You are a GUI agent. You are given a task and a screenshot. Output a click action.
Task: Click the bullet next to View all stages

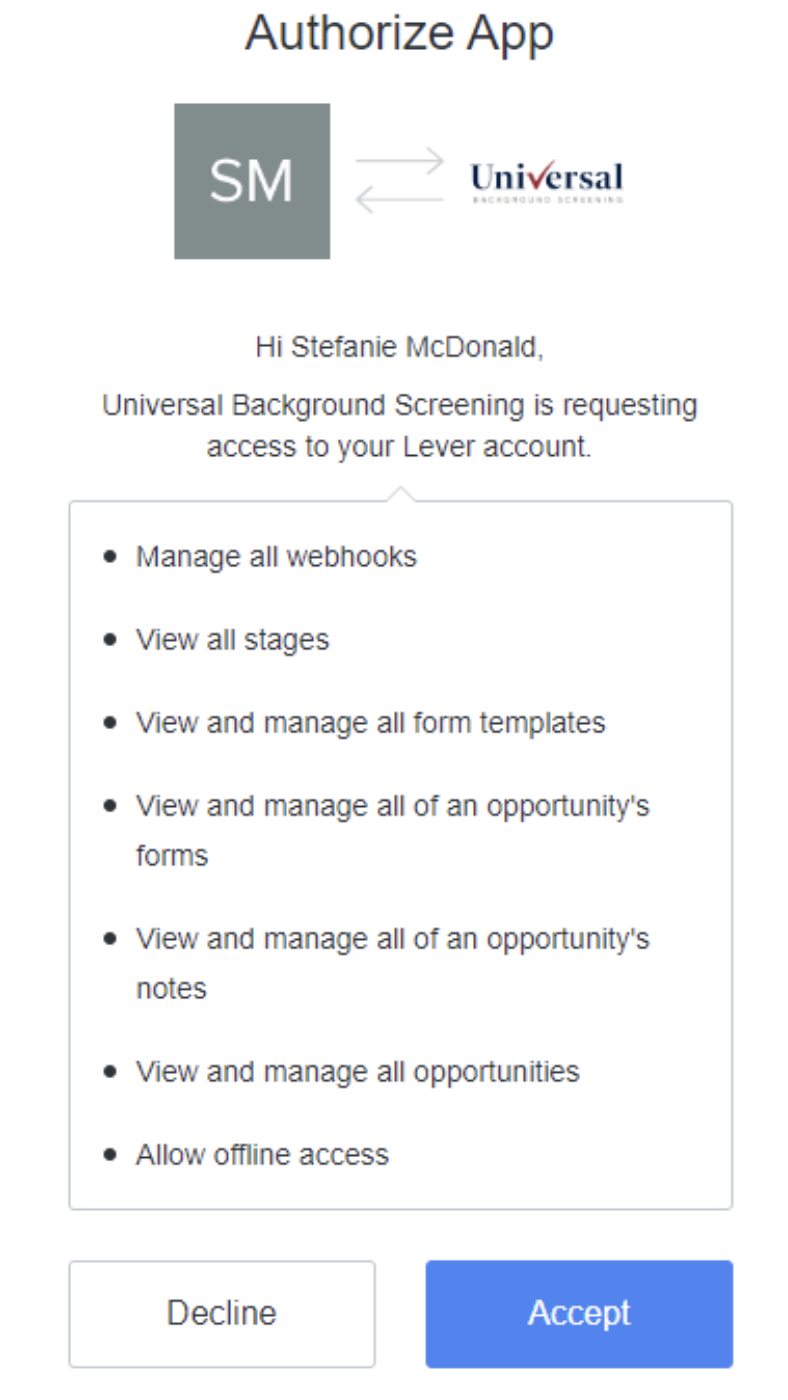(x=110, y=640)
